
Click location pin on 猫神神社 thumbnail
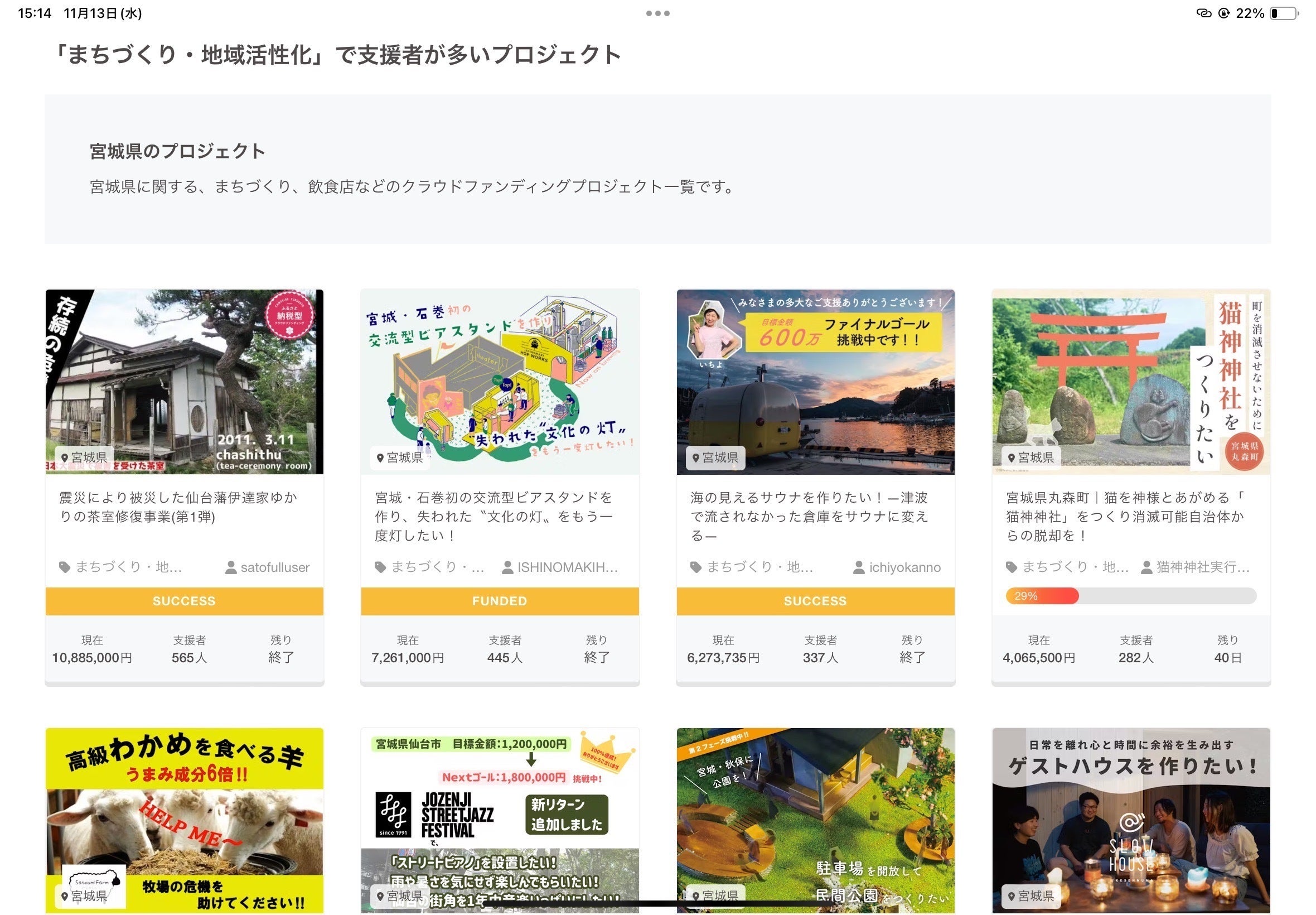tap(1011, 458)
